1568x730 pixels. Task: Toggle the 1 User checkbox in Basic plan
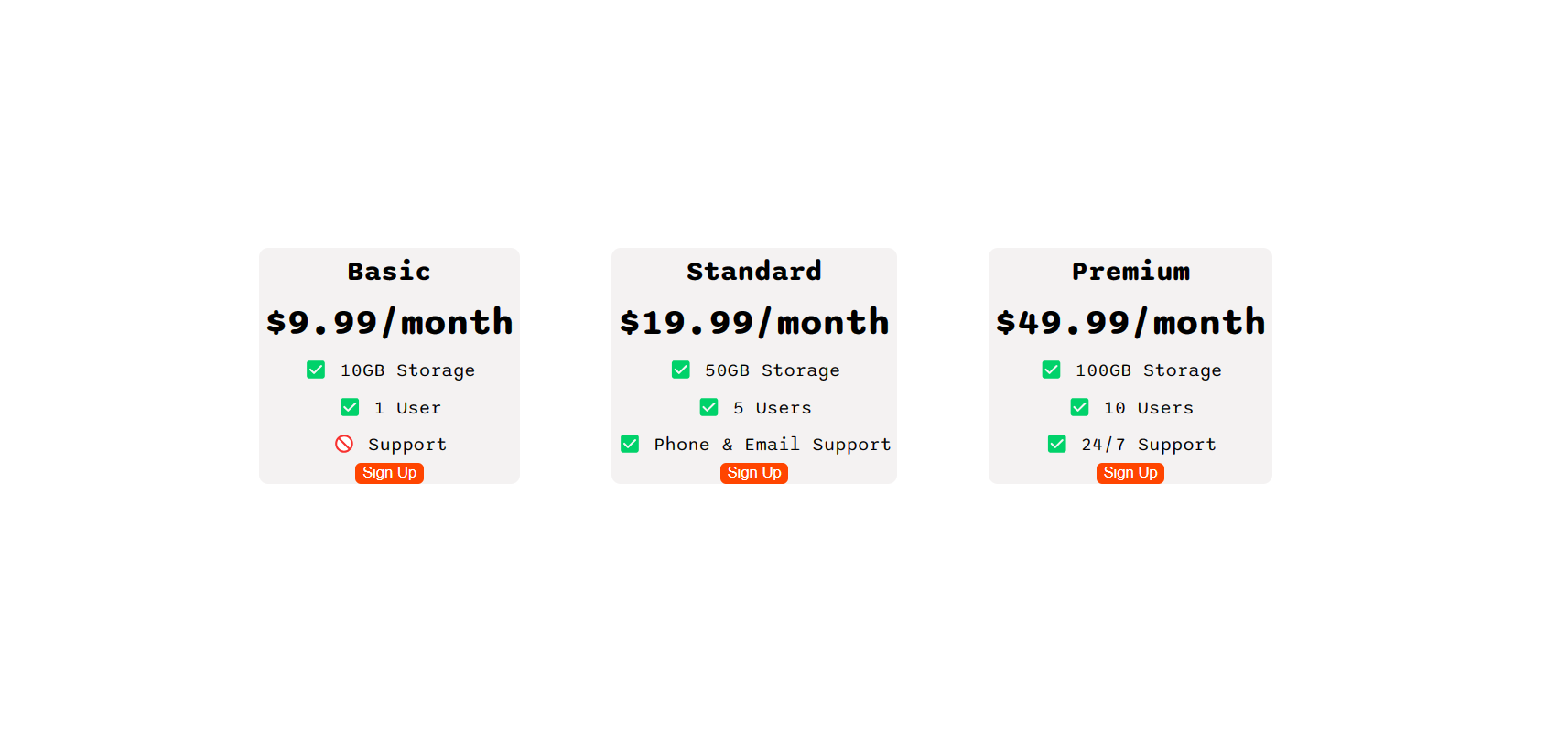[350, 407]
